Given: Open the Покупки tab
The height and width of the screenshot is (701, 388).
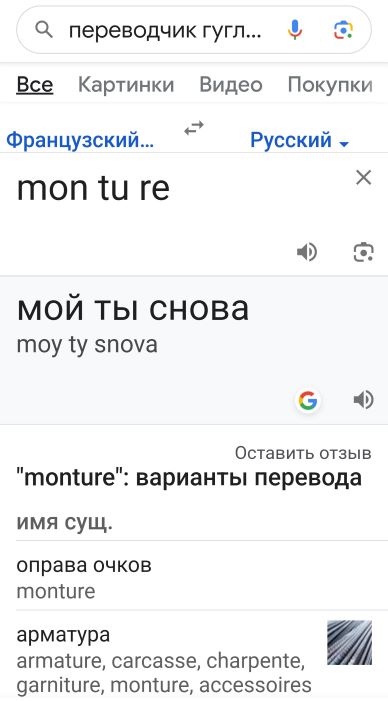Looking at the screenshot, I should pyautogui.click(x=330, y=84).
